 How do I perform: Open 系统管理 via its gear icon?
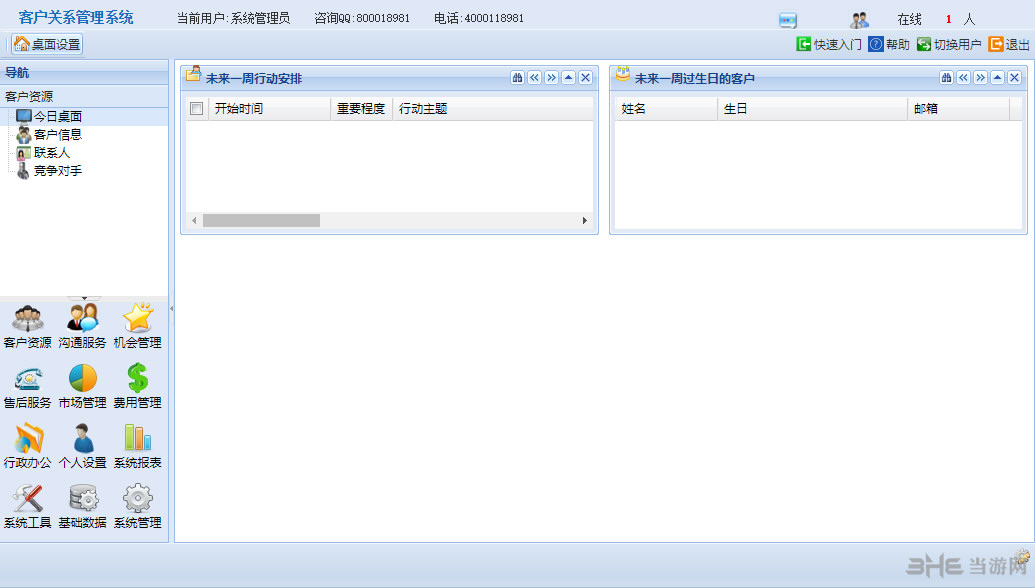[137, 505]
